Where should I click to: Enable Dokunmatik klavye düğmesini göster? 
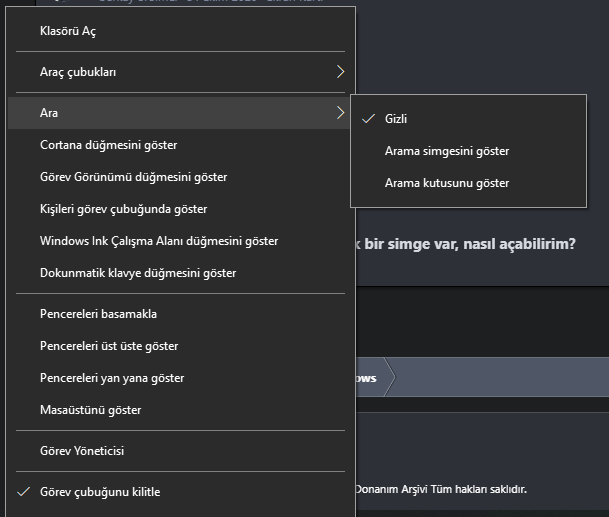click(x=138, y=273)
